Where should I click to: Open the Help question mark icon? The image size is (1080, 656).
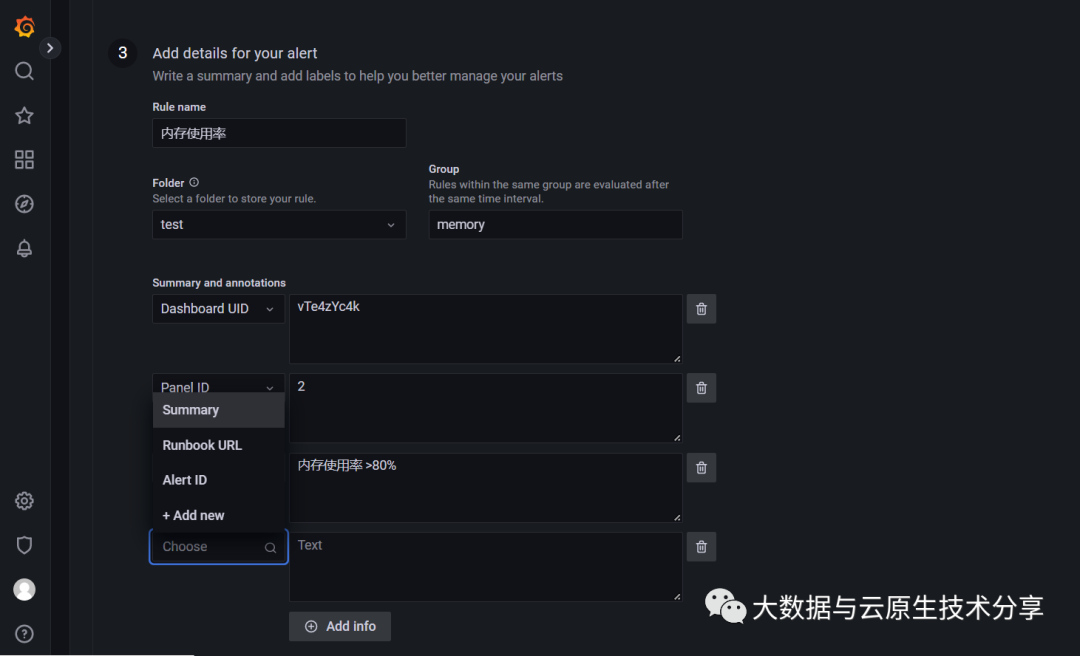[25, 633]
